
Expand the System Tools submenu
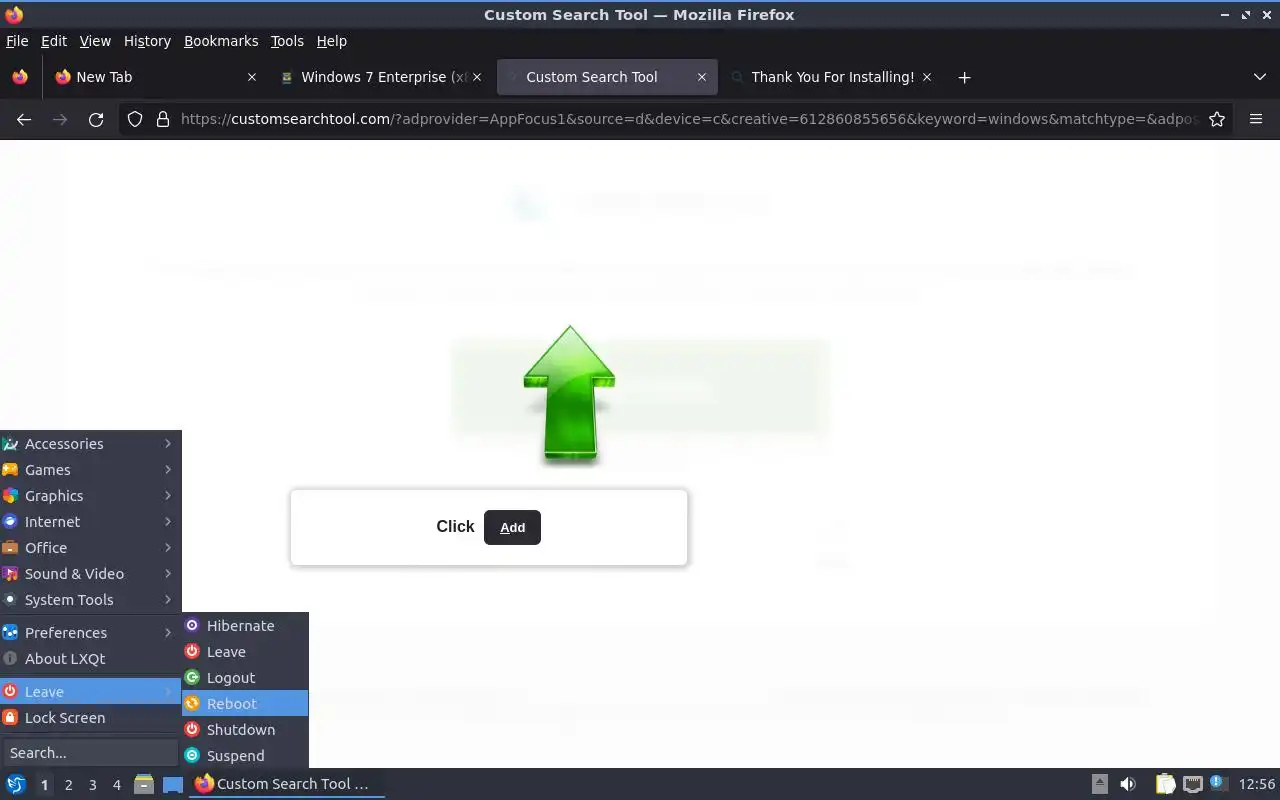(x=90, y=600)
